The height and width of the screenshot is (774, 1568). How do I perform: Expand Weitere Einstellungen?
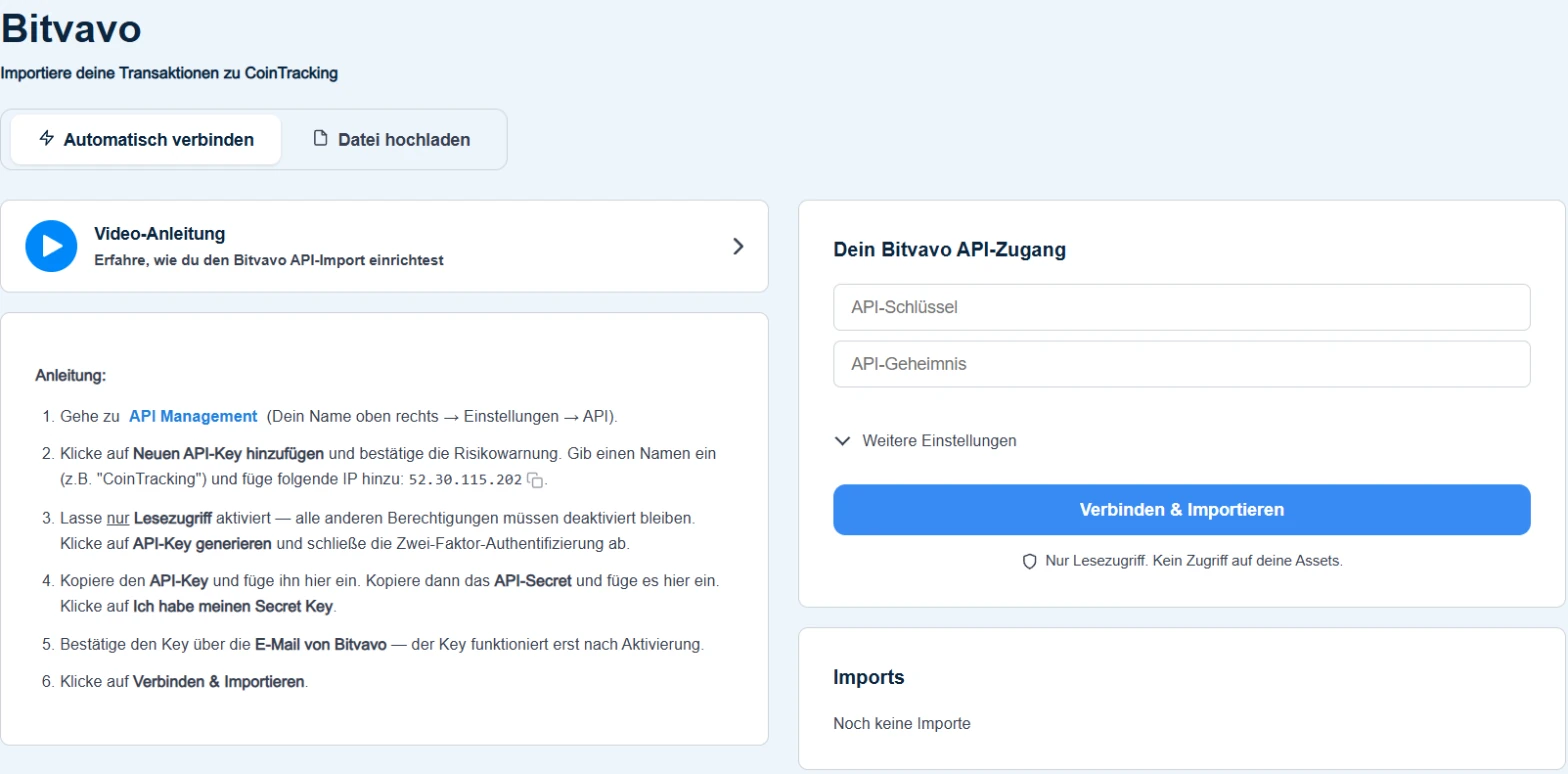click(925, 440)
